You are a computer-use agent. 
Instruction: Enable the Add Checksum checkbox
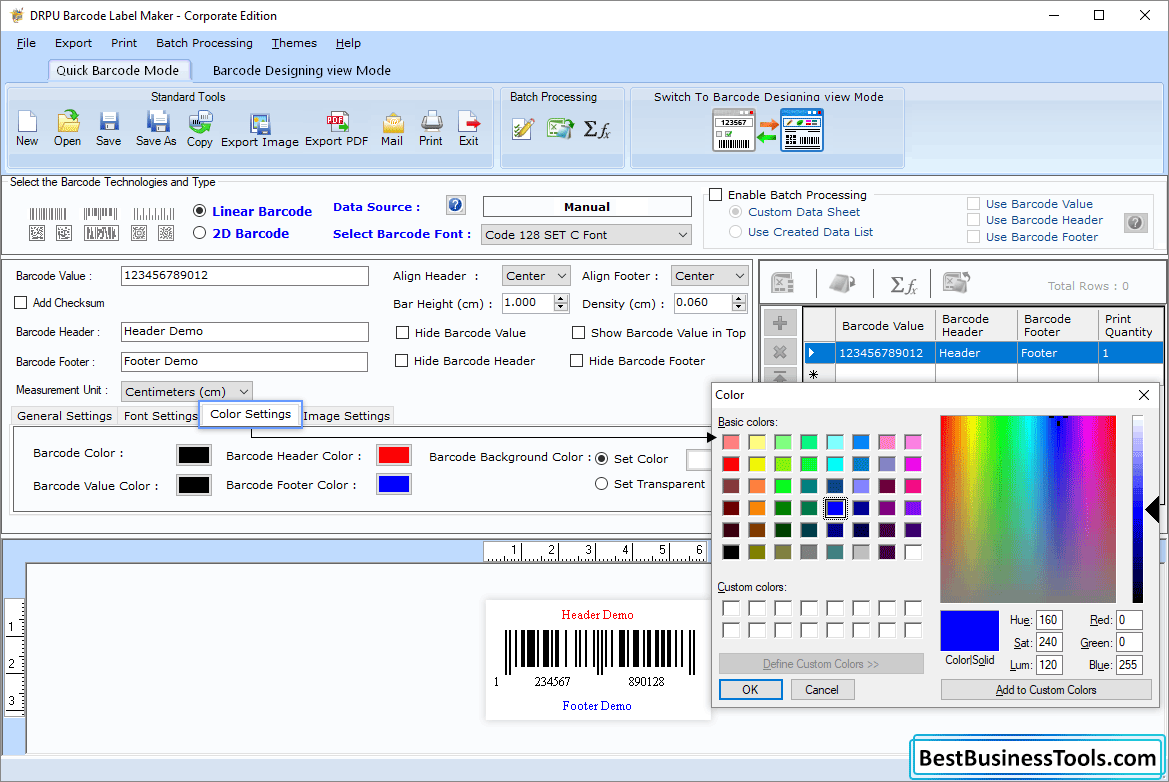(x=18, y=303)
